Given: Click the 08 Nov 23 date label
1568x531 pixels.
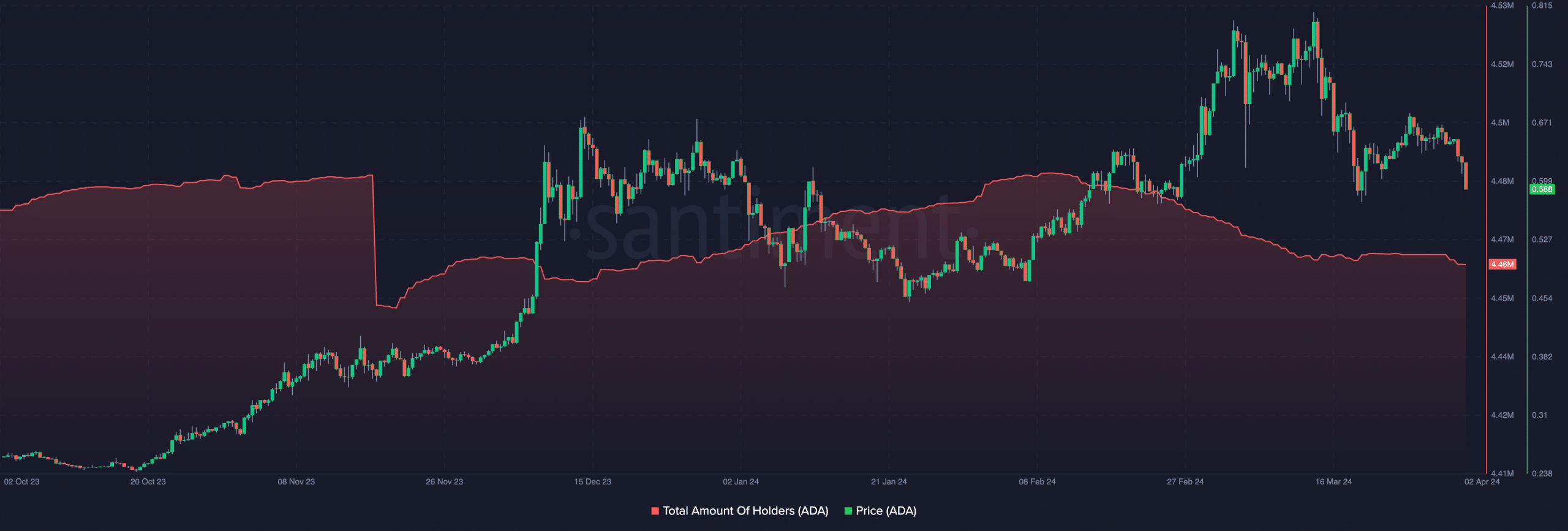Looking at the screenshot, I should [296, 481].
